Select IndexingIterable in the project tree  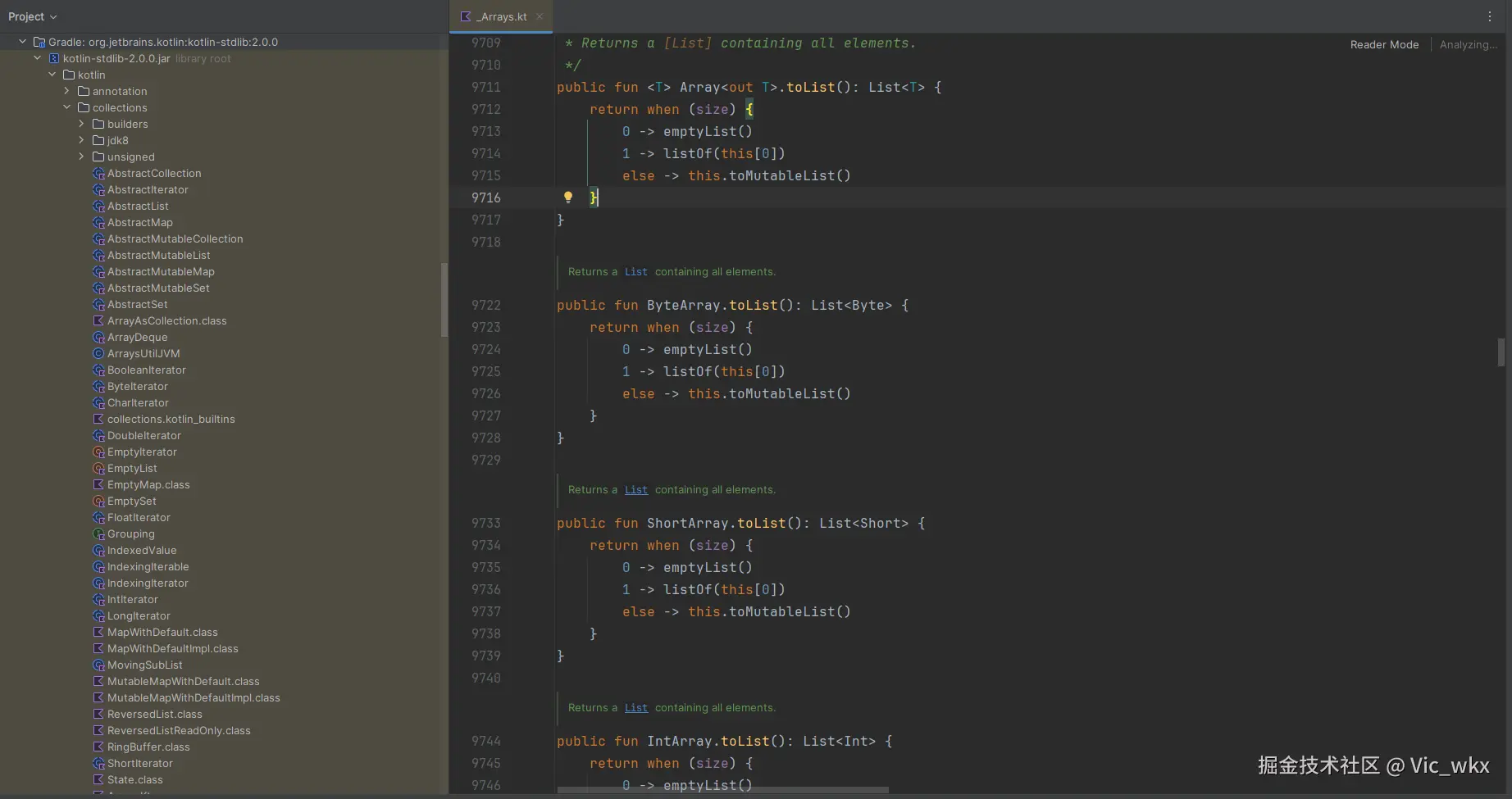(x=148, y=566)
